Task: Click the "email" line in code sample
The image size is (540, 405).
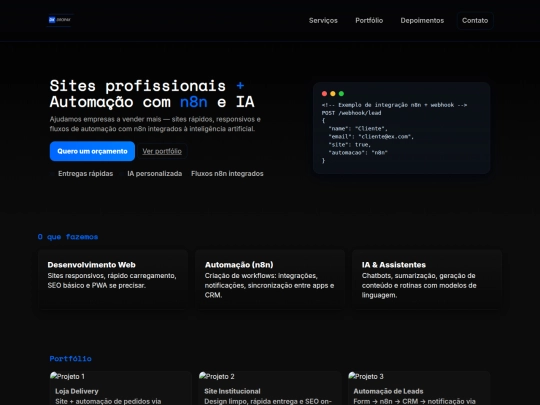Action: pos(371,137)
